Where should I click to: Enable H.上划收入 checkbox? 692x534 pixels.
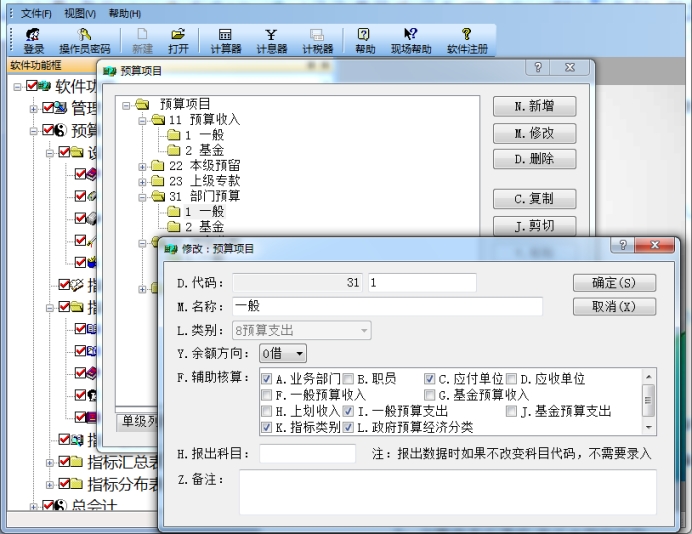click(x=267, y=411)
